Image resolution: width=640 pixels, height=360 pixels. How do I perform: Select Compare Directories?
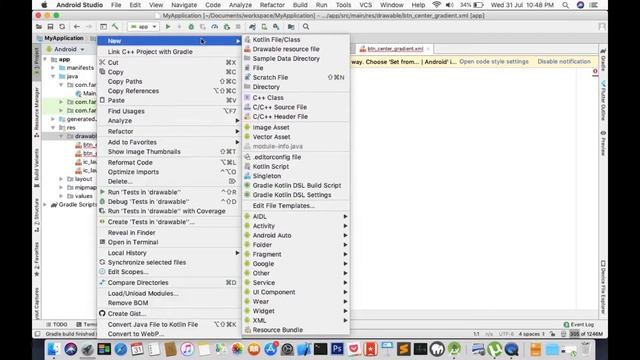(169, 282)
